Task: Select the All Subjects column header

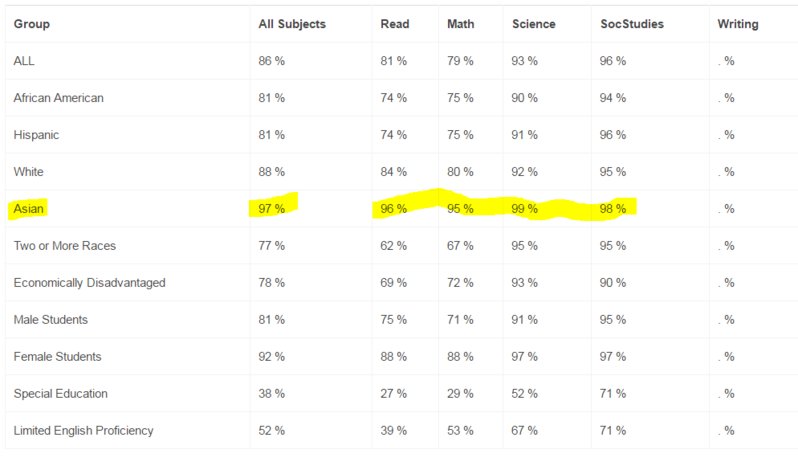Action: [292, 24]
